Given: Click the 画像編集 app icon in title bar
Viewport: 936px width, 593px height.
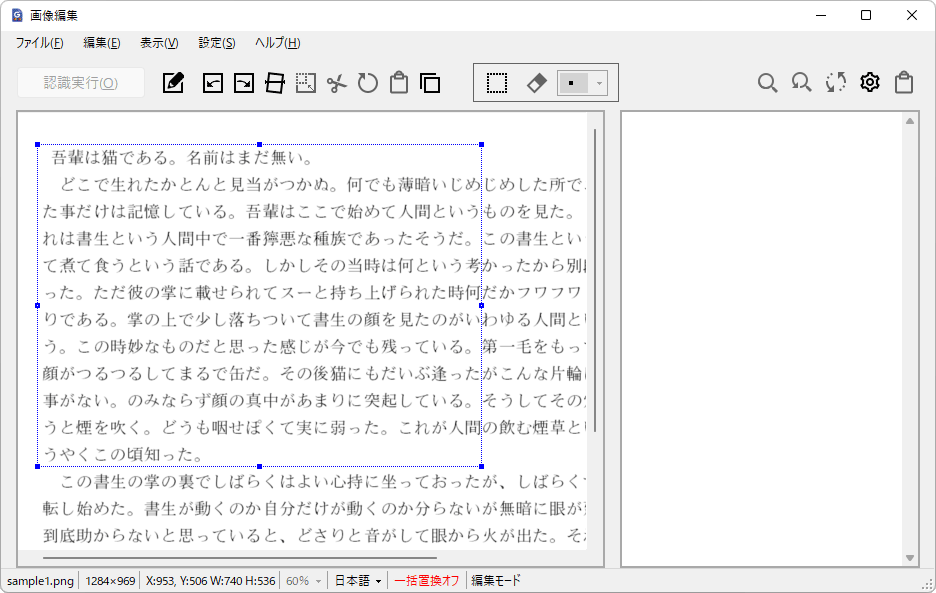Looking at the screenshot, I should click(x=17, y=15).
